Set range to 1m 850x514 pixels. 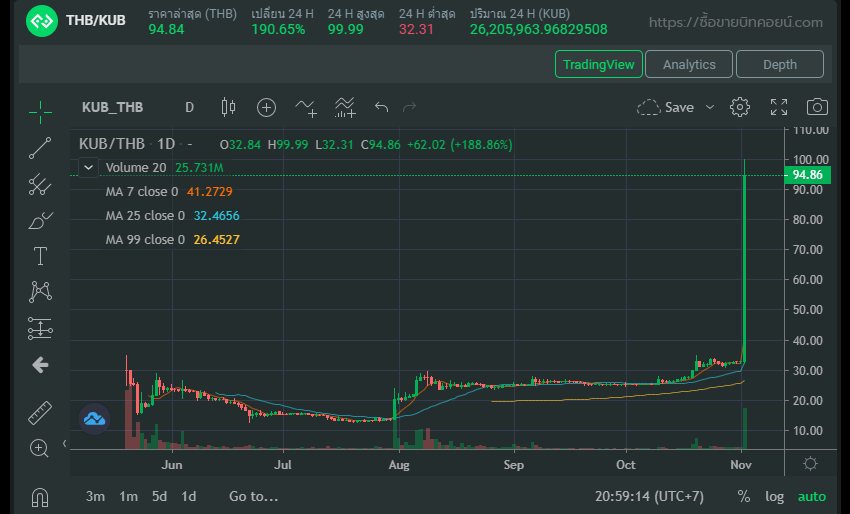click(128, 496)
